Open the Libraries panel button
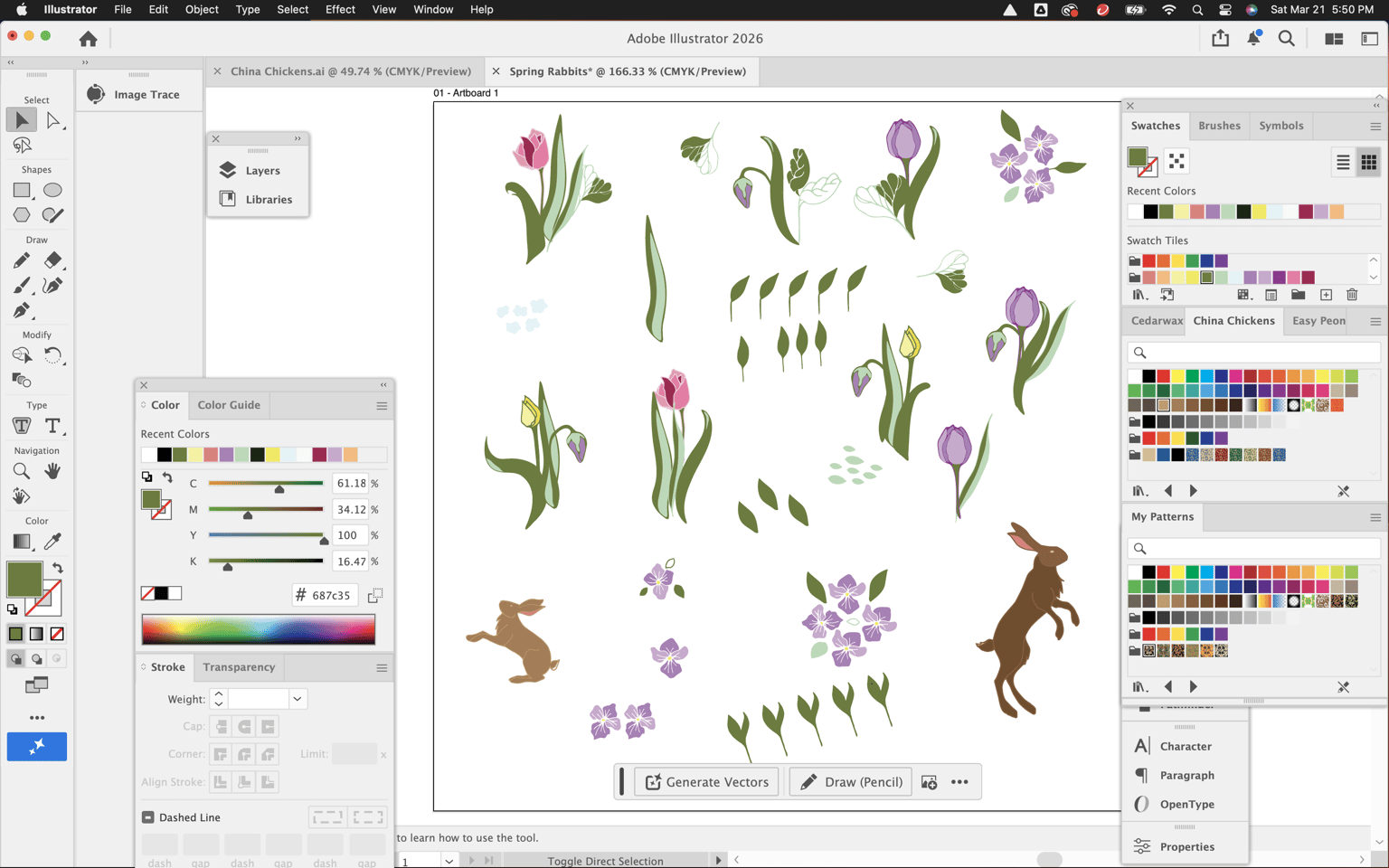1389x868 pixels. [x=259, y=200]
